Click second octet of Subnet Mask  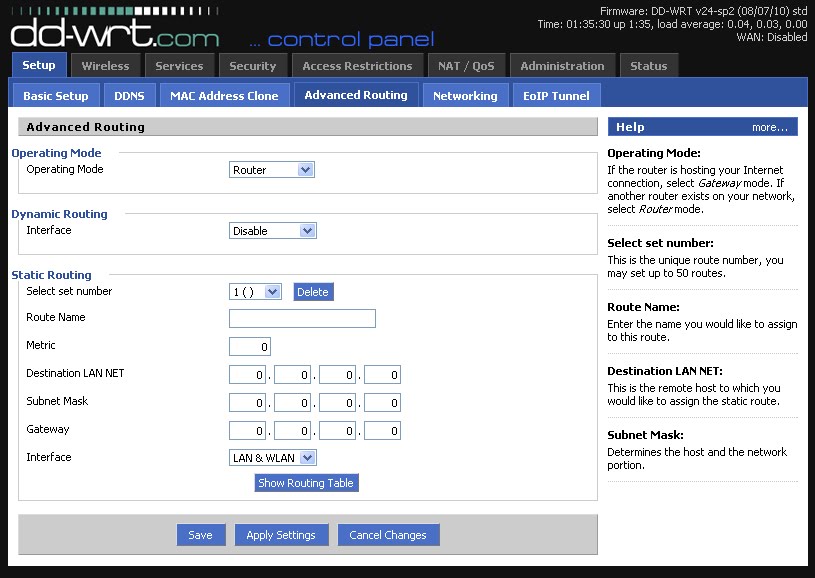[292, 403]
